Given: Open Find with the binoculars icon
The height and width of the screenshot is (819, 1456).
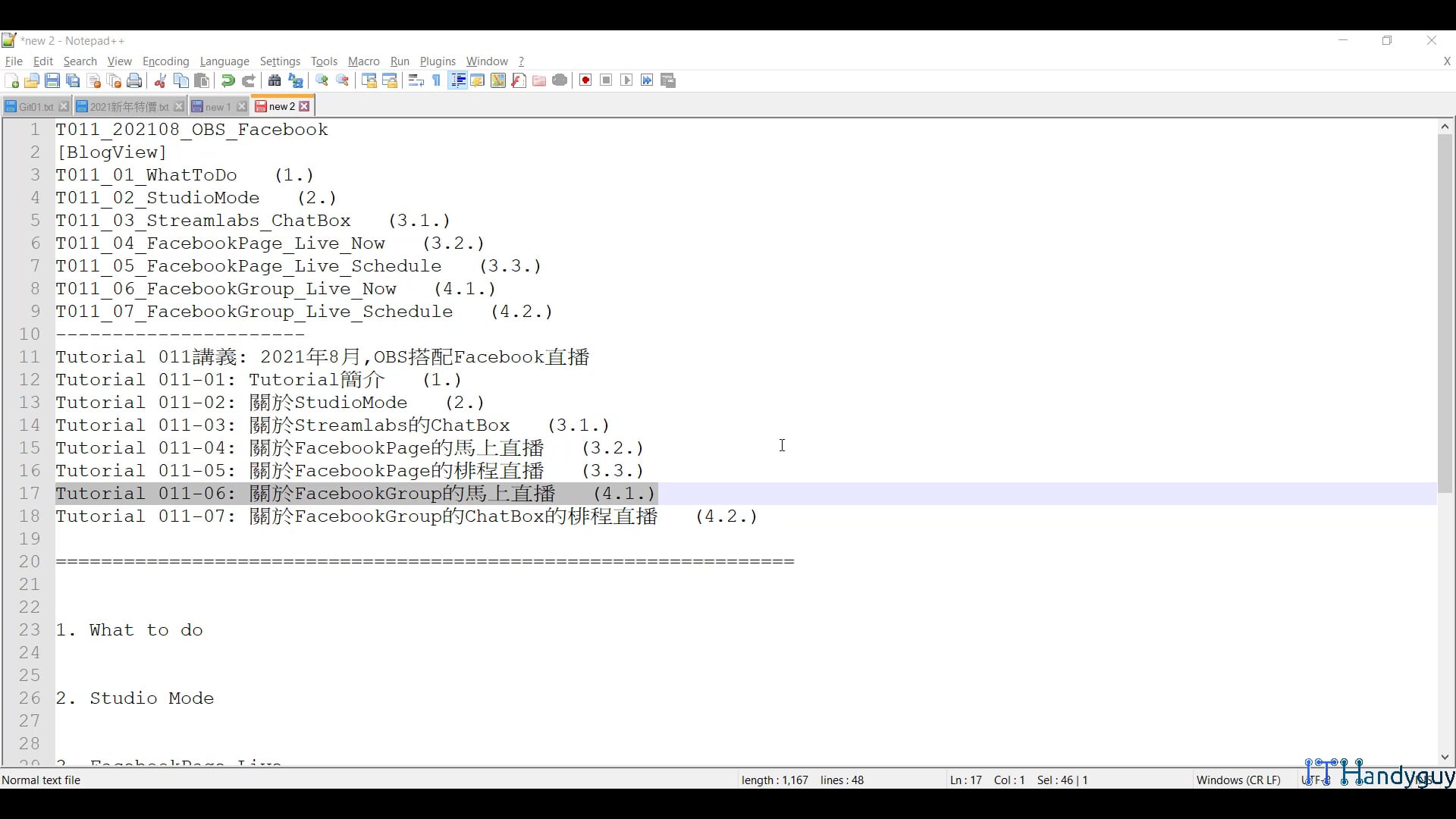Looking at the screenshot, I should coord(275,81).
